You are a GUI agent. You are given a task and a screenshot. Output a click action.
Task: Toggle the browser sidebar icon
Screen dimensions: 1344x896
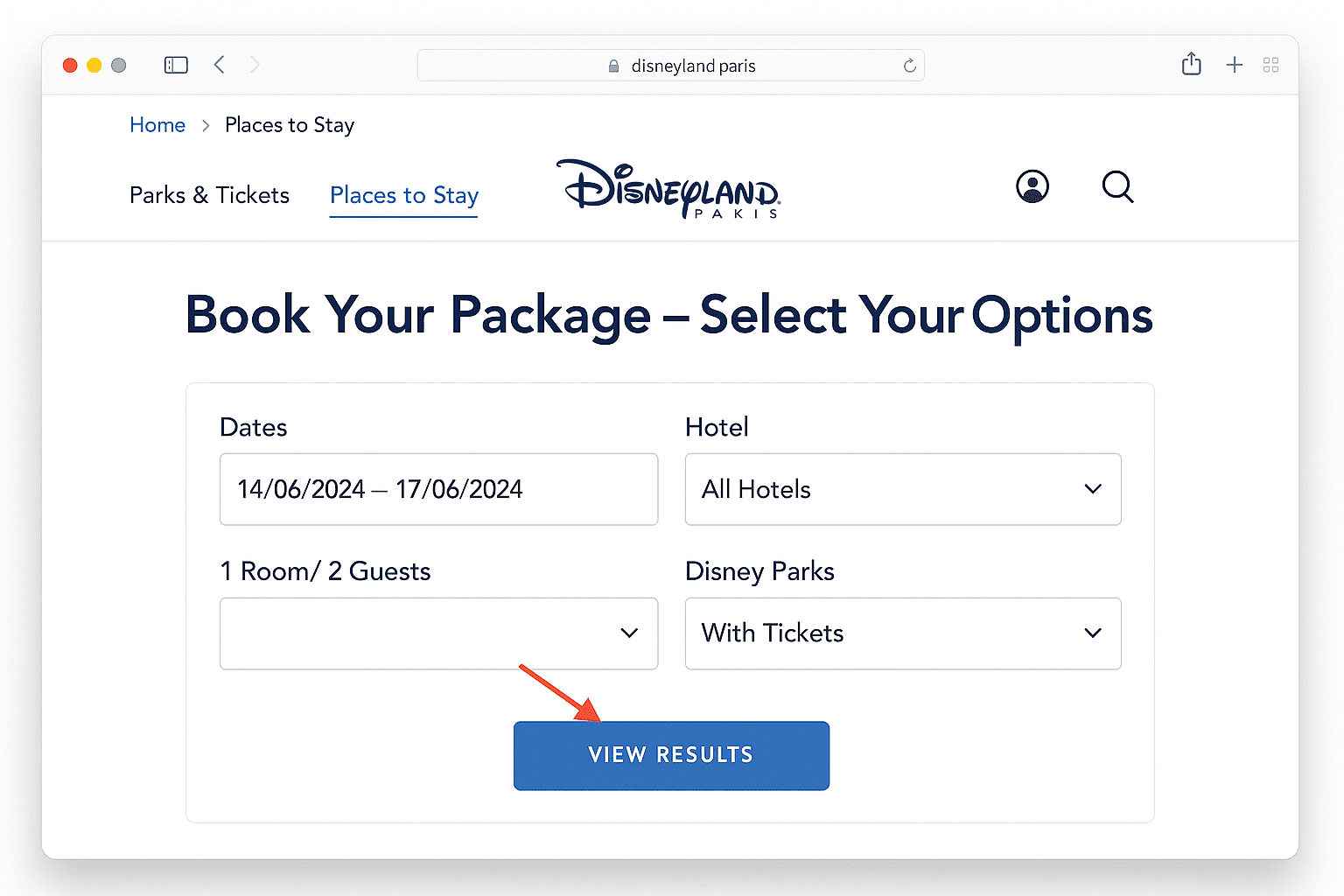click(176, 65)
